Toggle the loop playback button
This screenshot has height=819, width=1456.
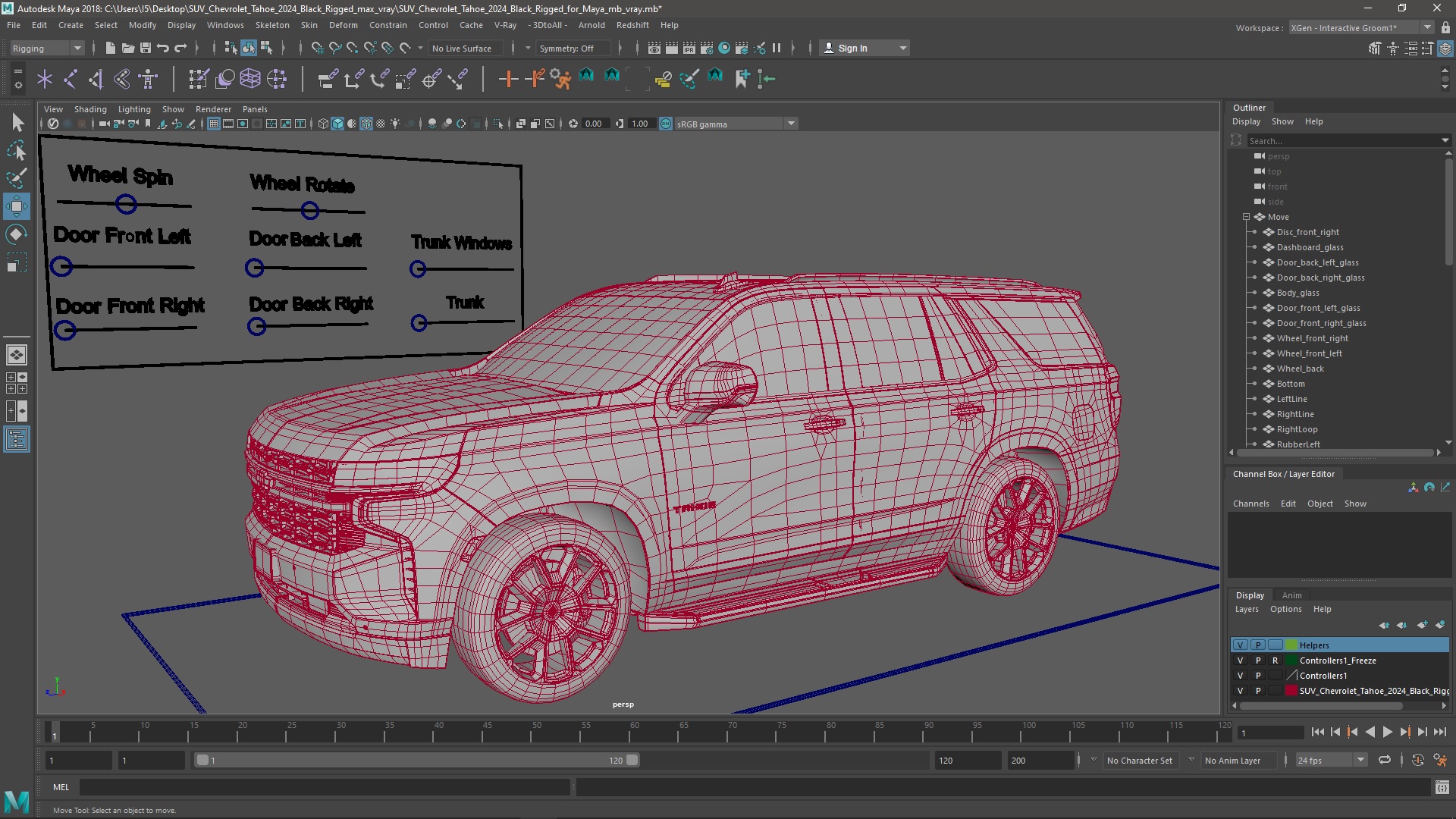point(1385,760)
